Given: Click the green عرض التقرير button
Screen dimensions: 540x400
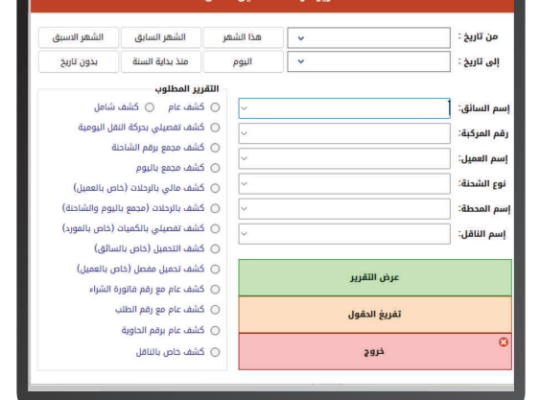Looking at the screenshot, I should click(375, 278).
